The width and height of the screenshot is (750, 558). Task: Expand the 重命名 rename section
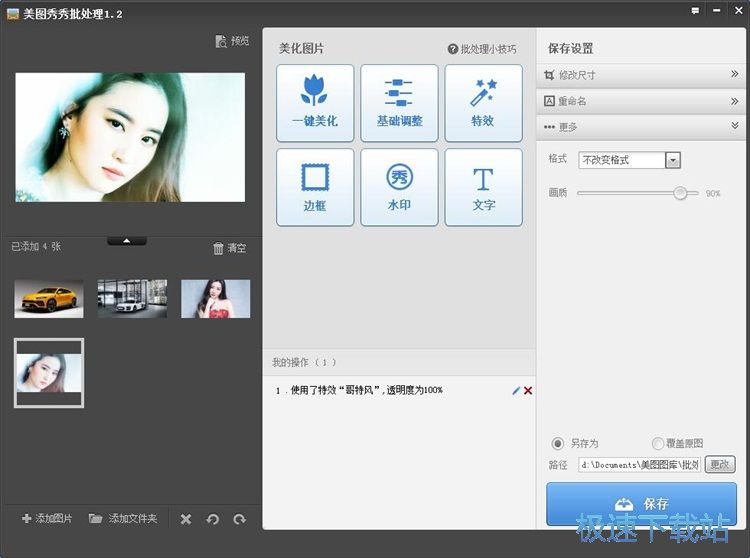point(641,101)
